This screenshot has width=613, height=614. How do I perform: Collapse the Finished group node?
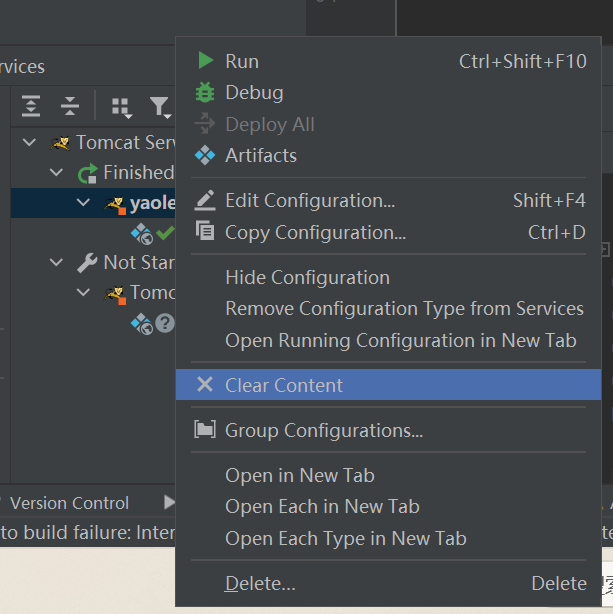57,173
